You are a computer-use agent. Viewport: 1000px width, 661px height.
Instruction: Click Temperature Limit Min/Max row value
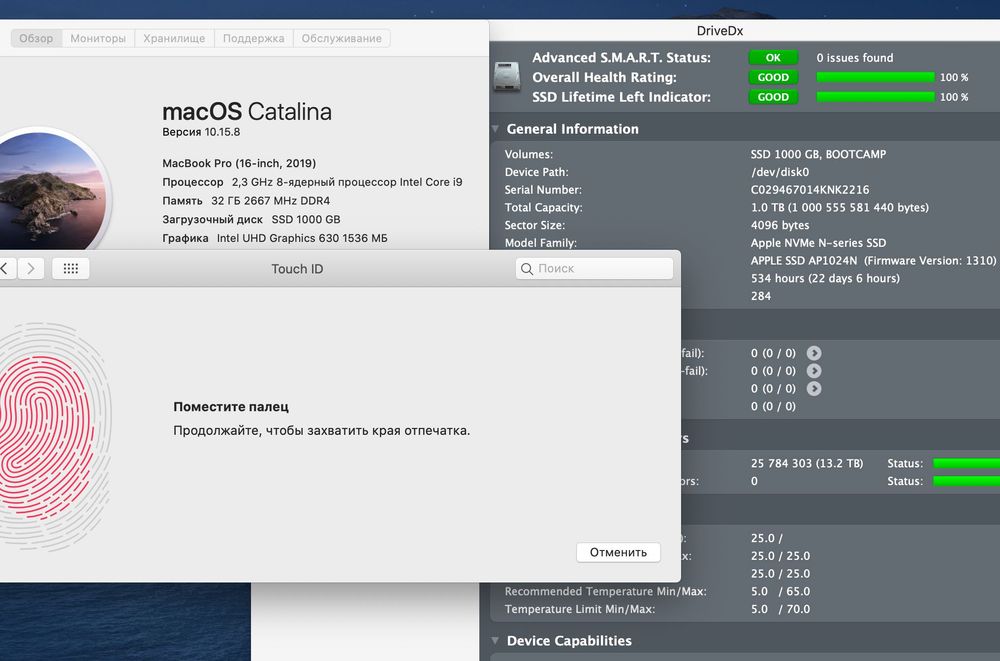[780, 609]
